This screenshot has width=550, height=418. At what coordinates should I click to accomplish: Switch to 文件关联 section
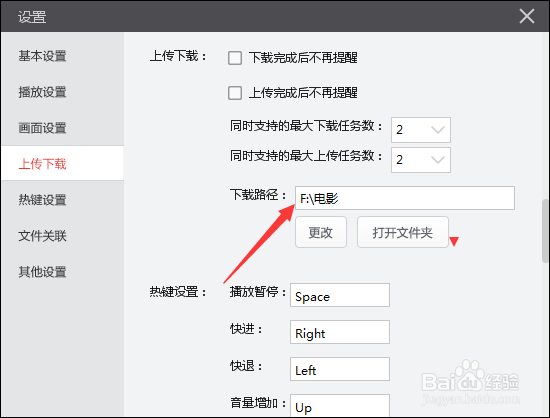tap(42, 236)
